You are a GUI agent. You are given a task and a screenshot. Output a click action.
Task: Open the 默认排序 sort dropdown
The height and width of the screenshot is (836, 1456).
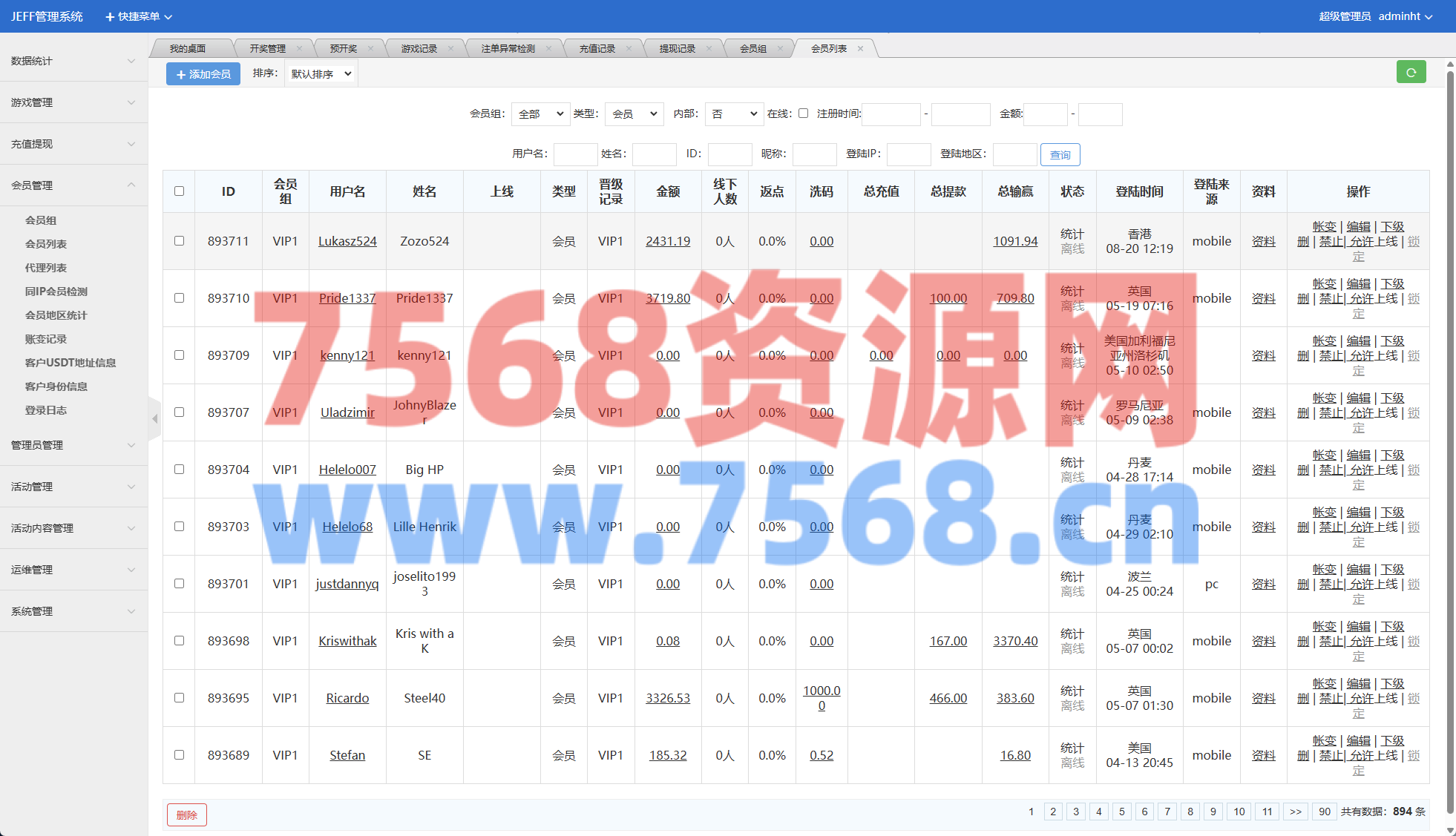tap(321, 74)
